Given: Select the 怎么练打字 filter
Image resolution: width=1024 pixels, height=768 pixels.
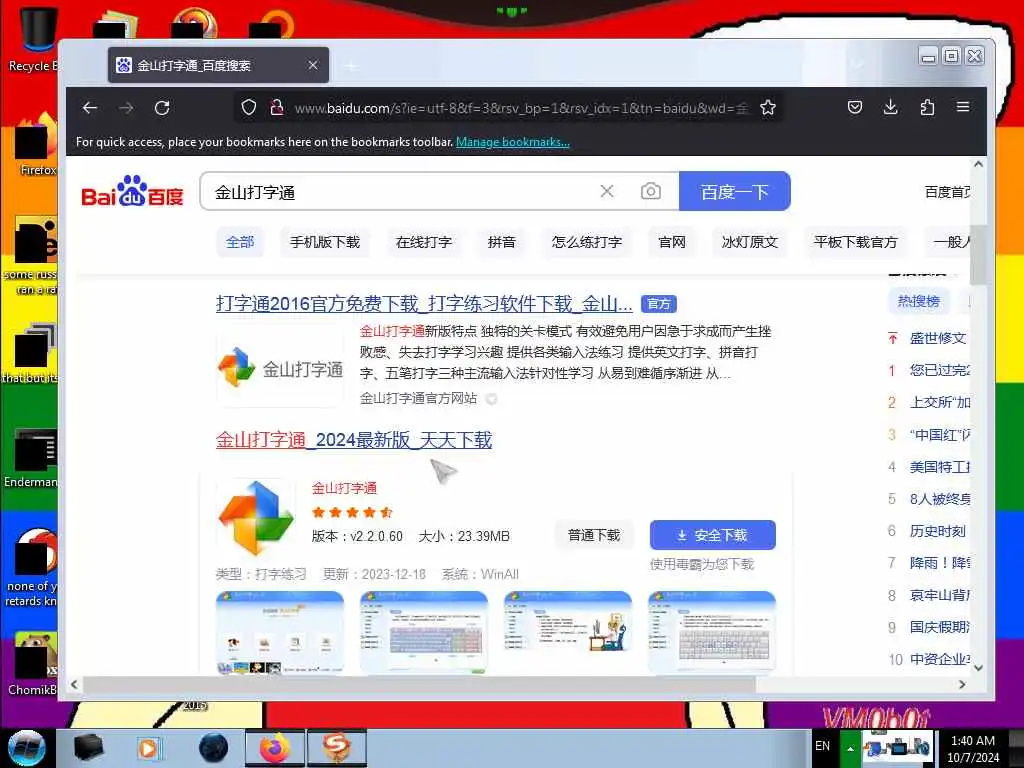Looking at the screenshot, I should (586, 242).
